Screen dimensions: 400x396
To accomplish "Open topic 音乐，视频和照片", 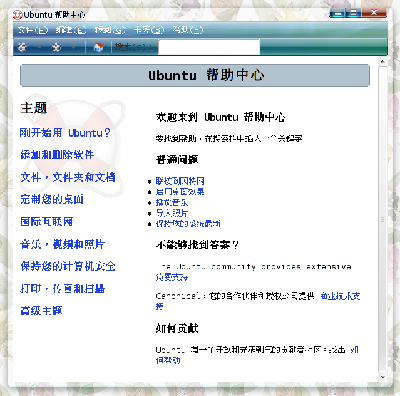I will click(x=62, y=244).
